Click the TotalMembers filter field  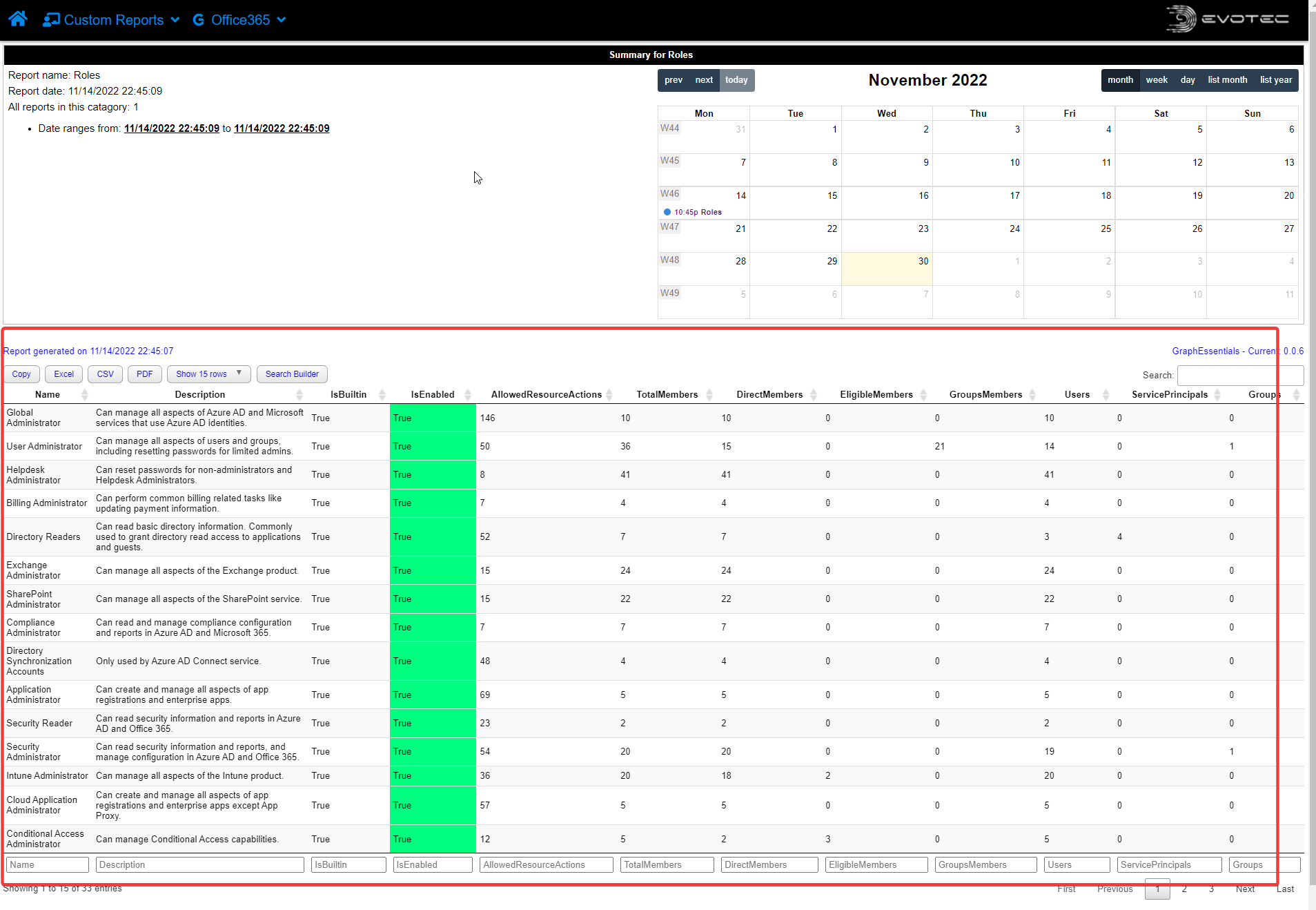667,865
